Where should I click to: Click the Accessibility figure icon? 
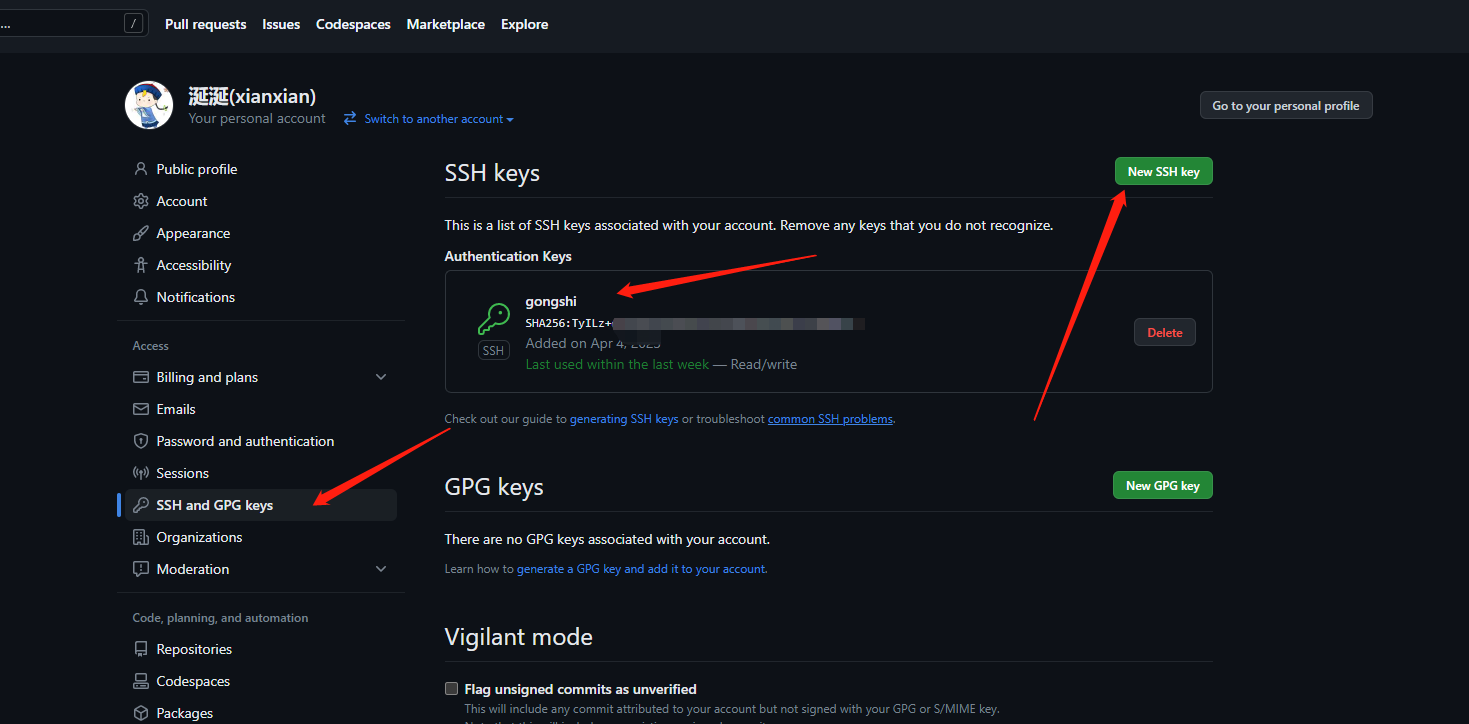click(141, 265)
